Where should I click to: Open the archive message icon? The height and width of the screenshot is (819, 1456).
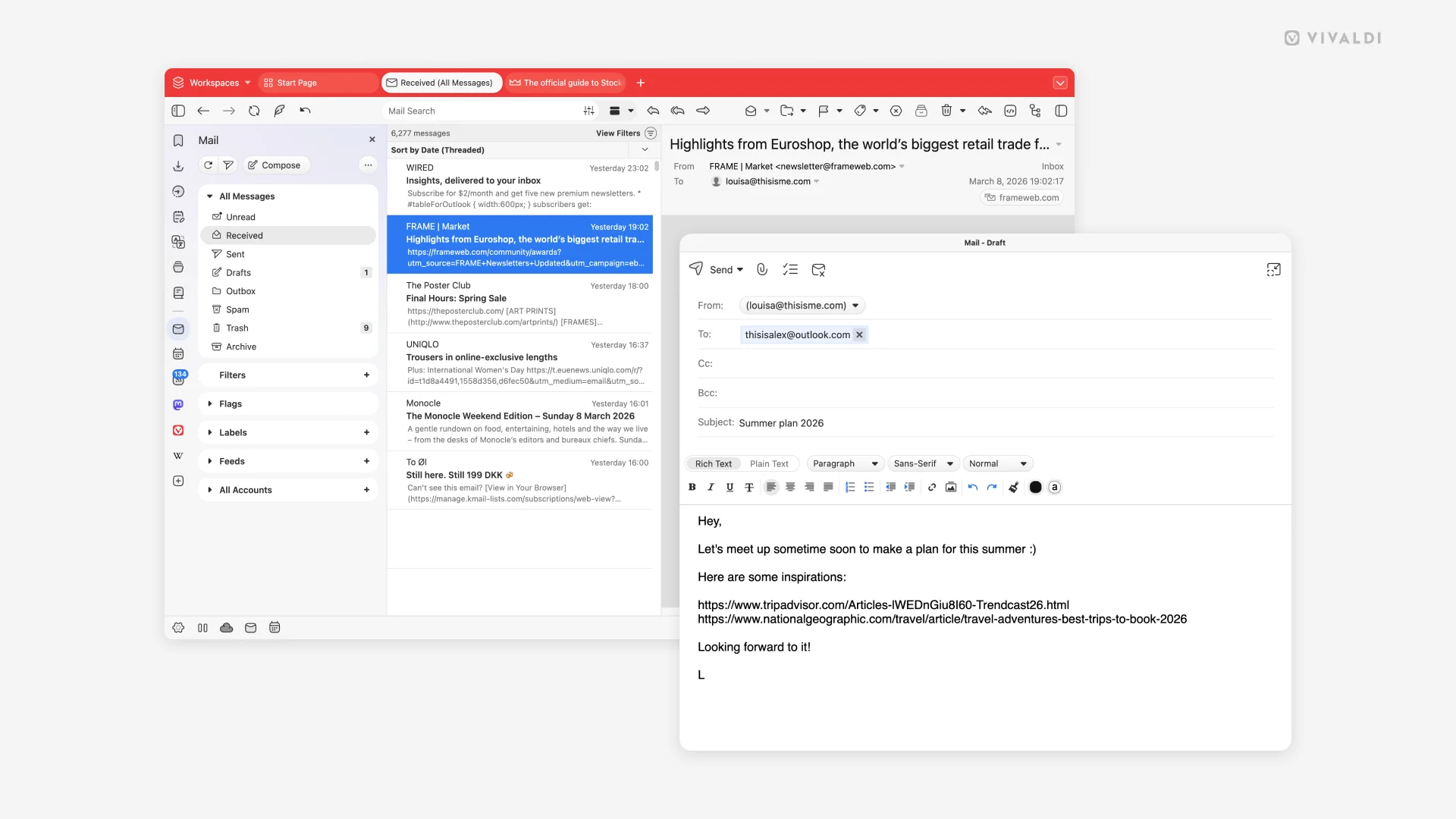click(x=921, y=111)
